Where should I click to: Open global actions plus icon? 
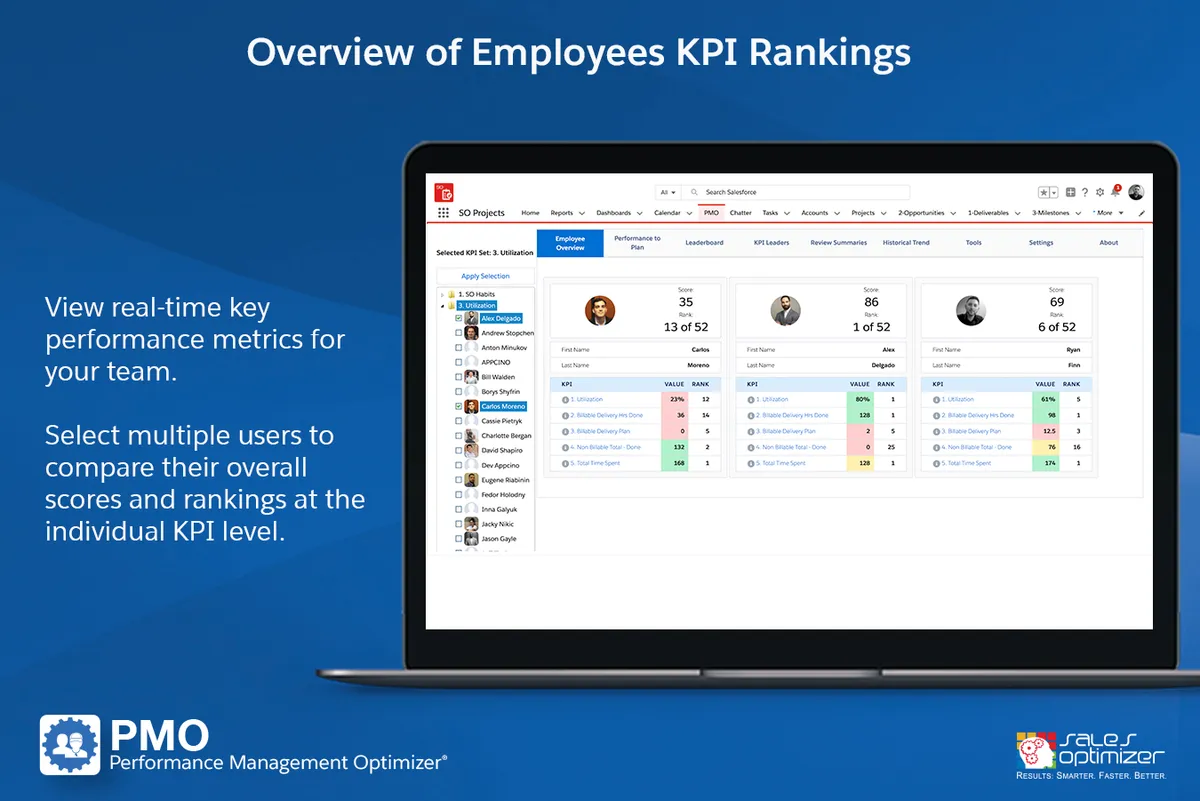pos(1070,192)
